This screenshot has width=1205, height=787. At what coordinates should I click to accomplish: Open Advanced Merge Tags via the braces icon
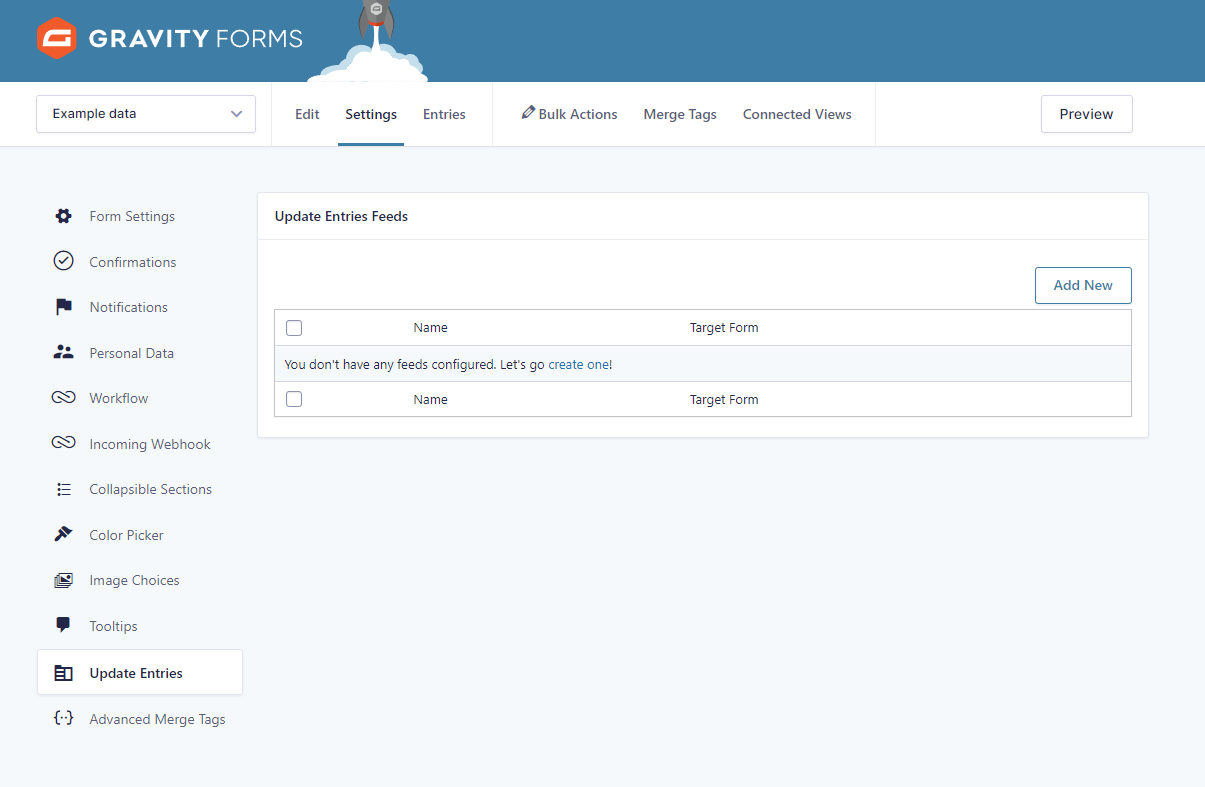(x=63, y=718)
